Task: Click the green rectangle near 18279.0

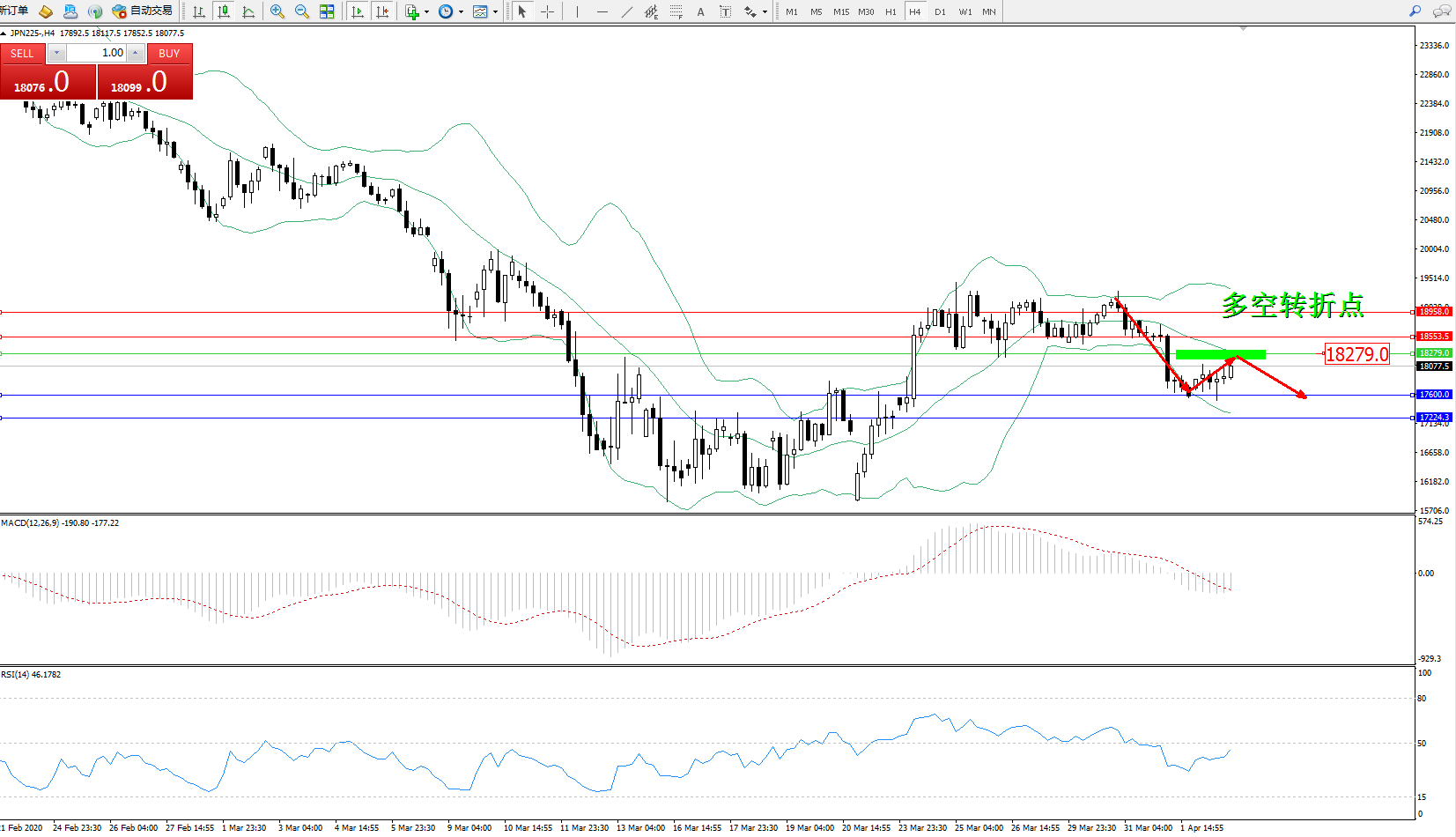Action: tap(1220, 354)
